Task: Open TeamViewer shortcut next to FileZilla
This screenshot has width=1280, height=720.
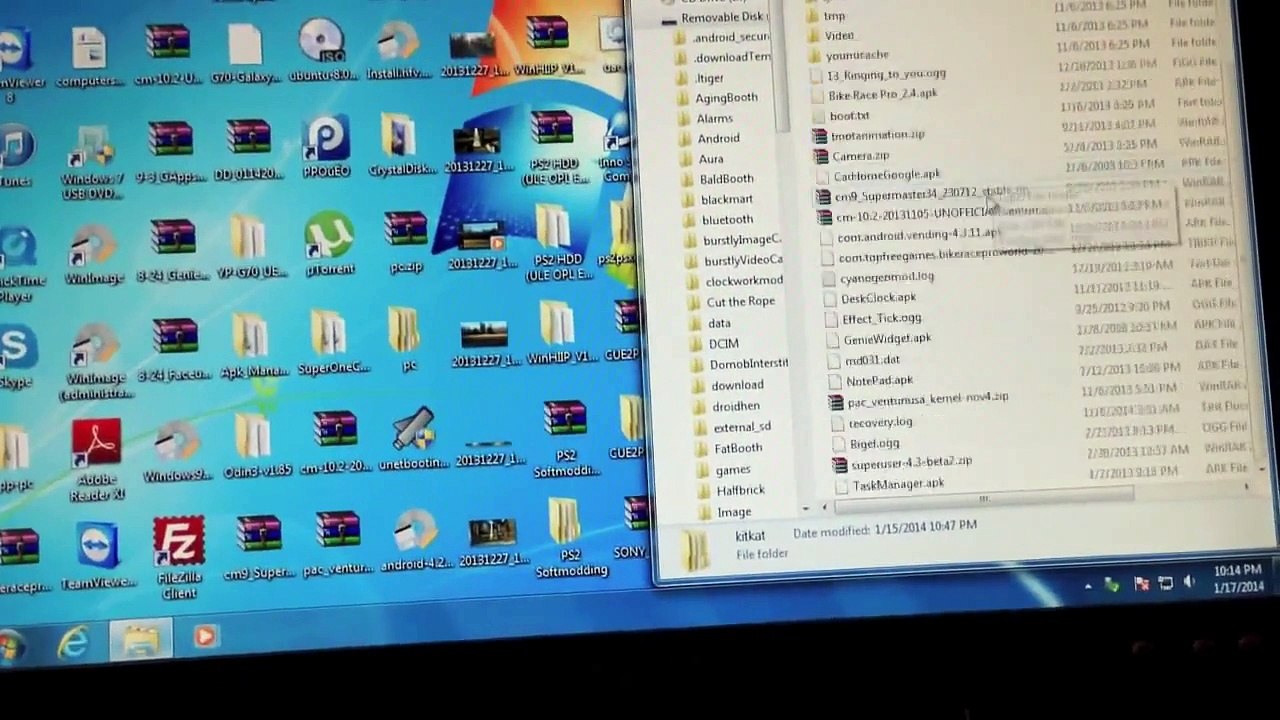Action: click(98, 555)
